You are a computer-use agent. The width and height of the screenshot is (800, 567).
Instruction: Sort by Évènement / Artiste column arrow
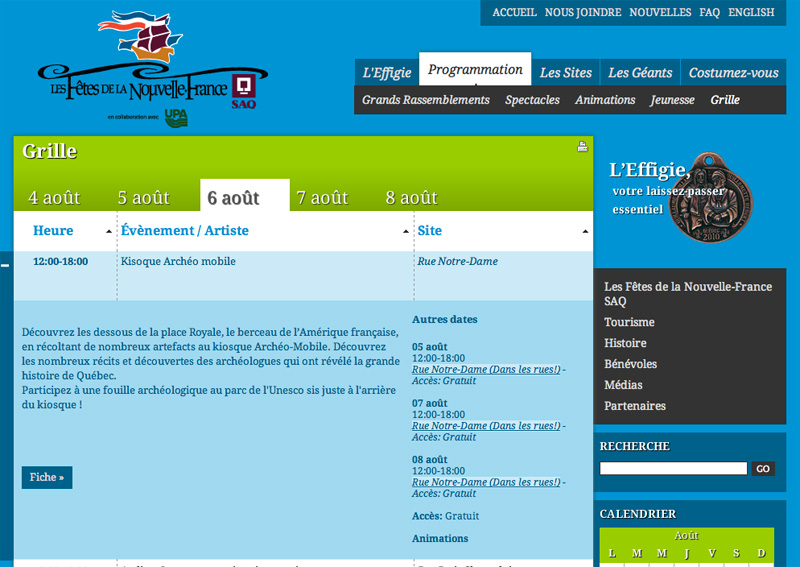[405, 232]
